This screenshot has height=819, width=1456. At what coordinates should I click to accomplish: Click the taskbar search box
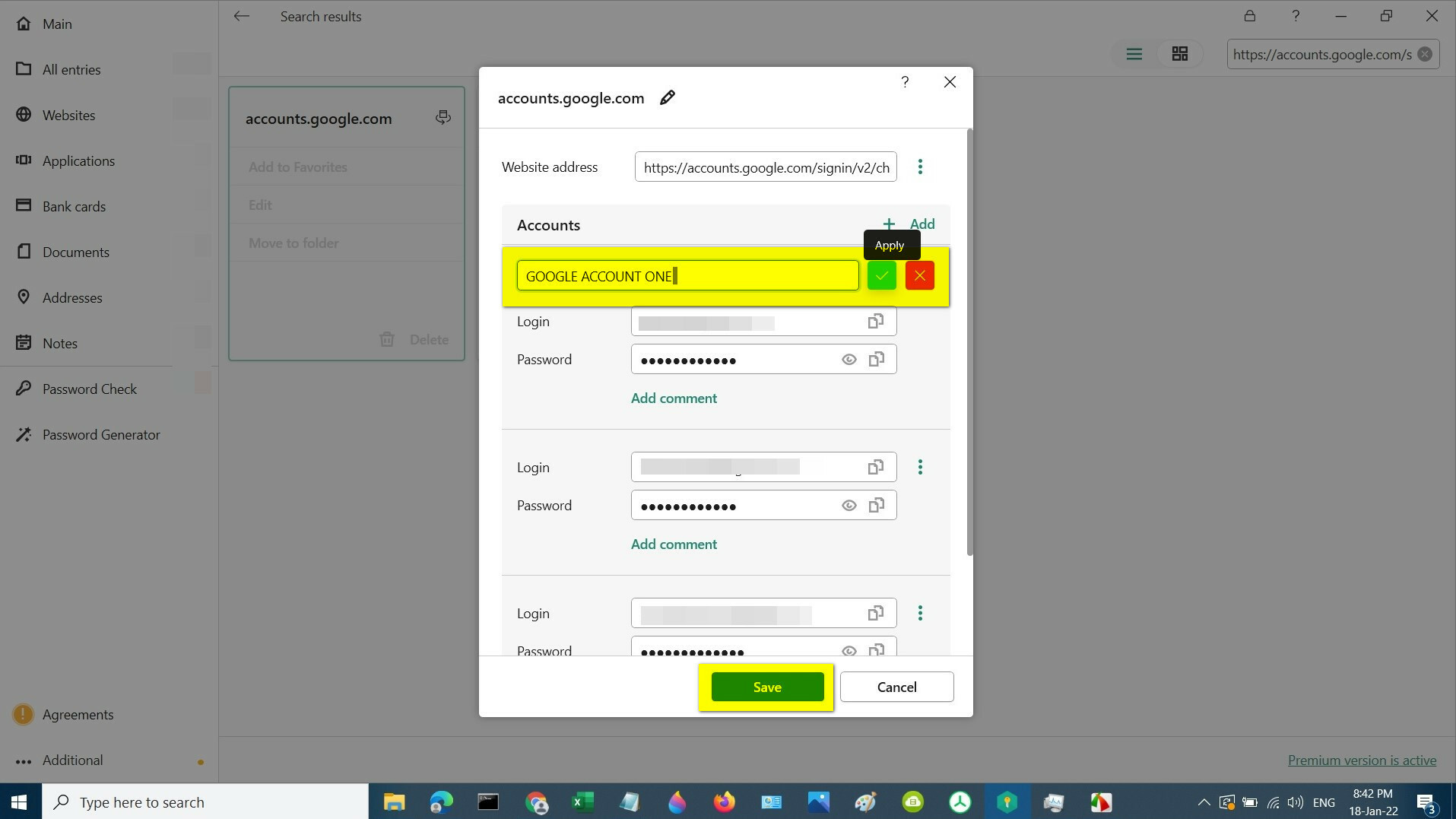click(205, 802)
